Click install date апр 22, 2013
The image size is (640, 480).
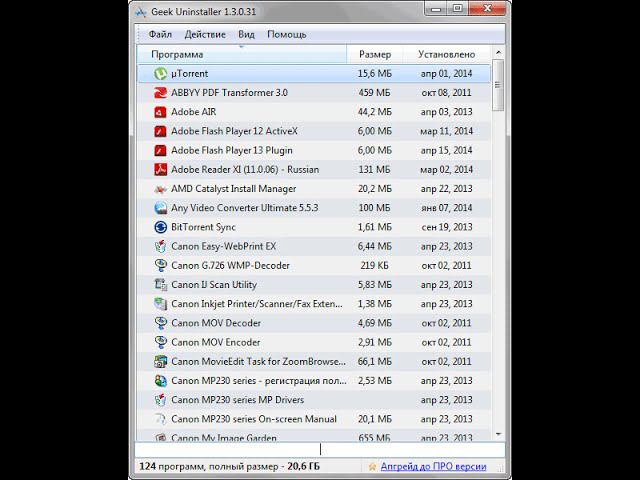tap(447, 189)
